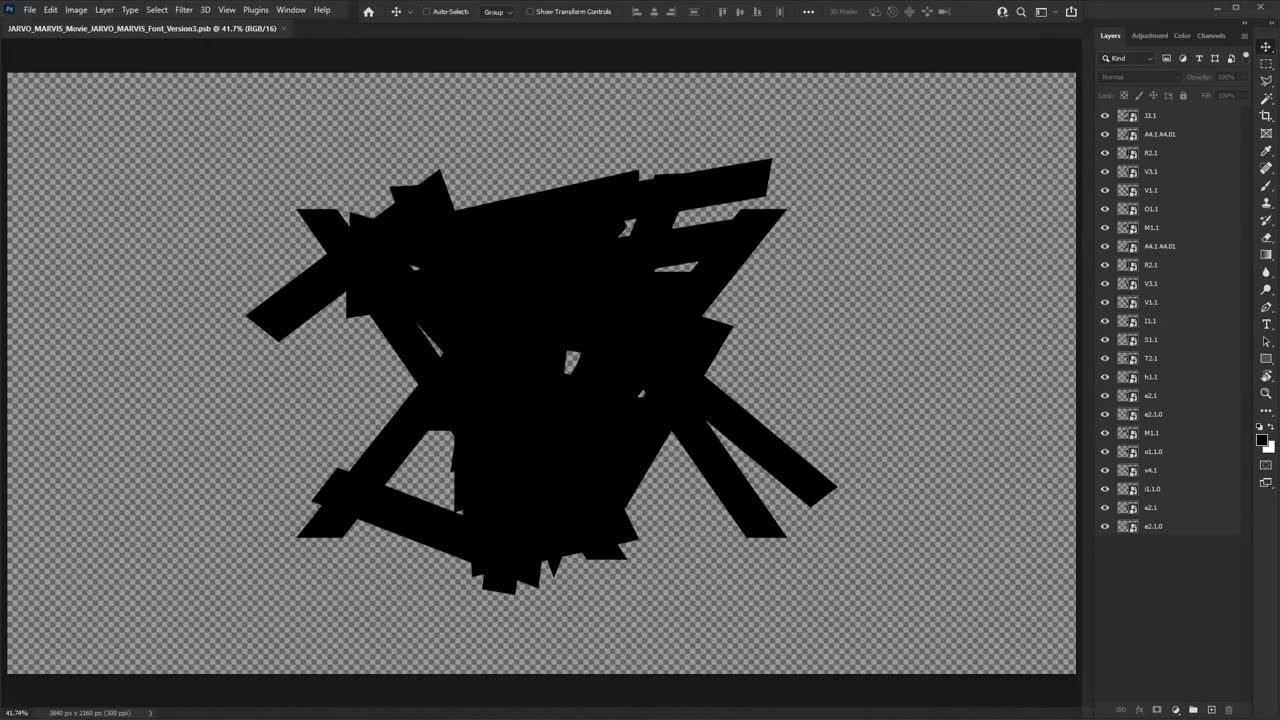Create a new layer
This screenshot has width=1280, height=720.
point(1211,710)
